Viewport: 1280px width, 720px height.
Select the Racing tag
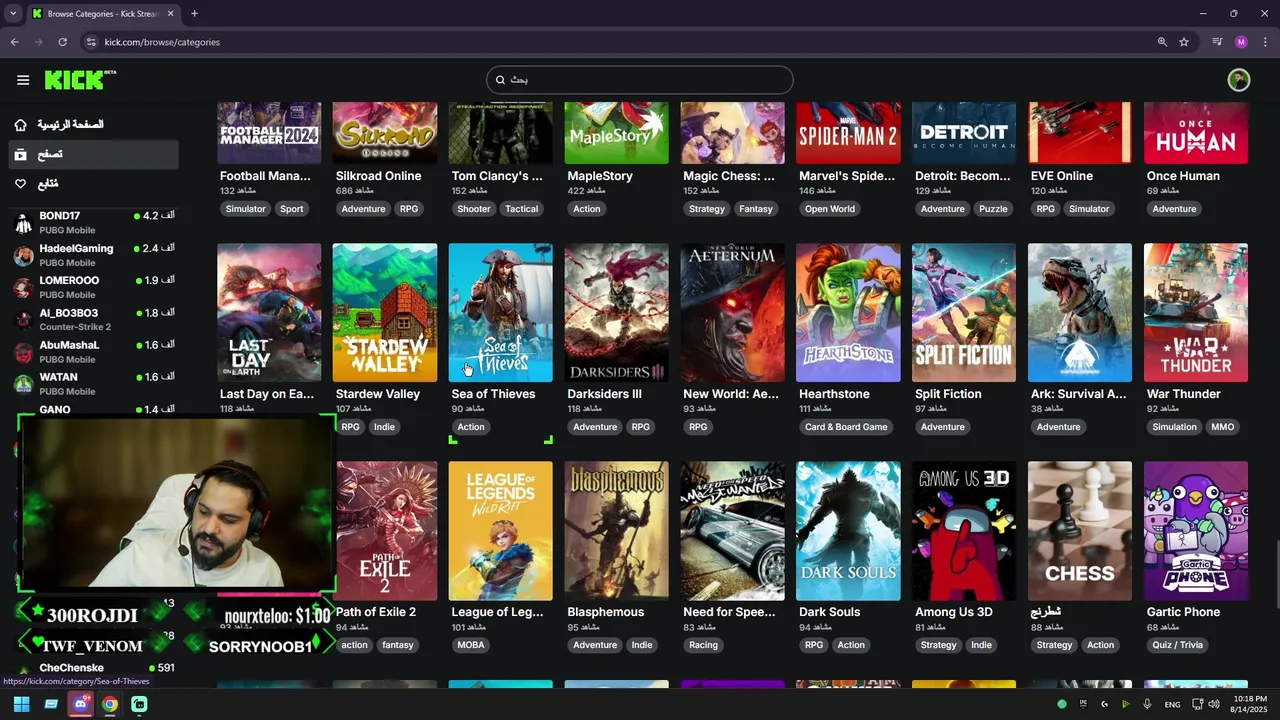704,645
